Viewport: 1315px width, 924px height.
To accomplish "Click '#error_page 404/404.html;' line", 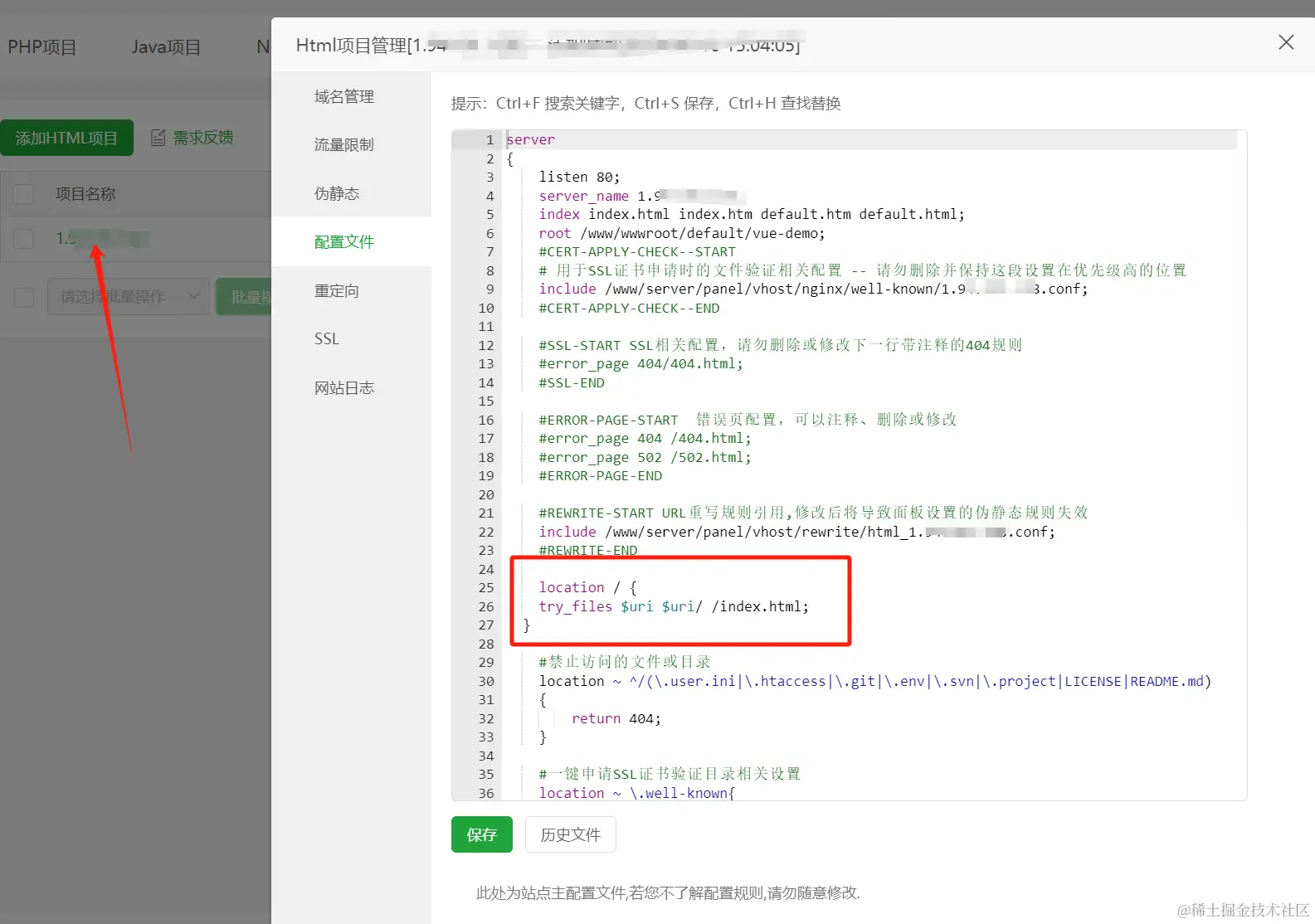I will pos(640,363).
